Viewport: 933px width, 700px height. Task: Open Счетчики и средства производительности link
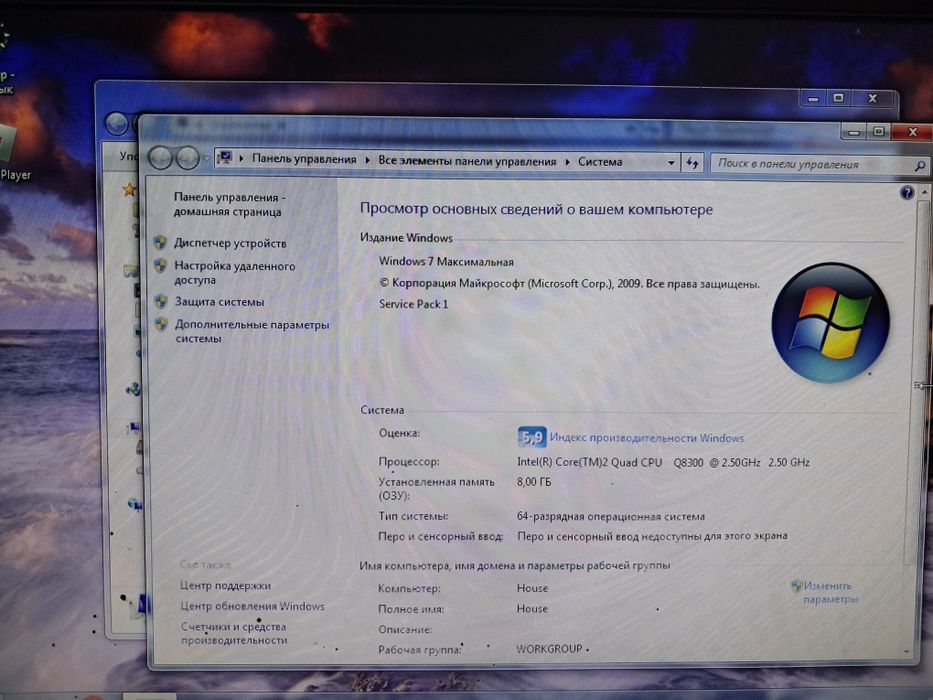pyautogui.click(x=234, y=633)
